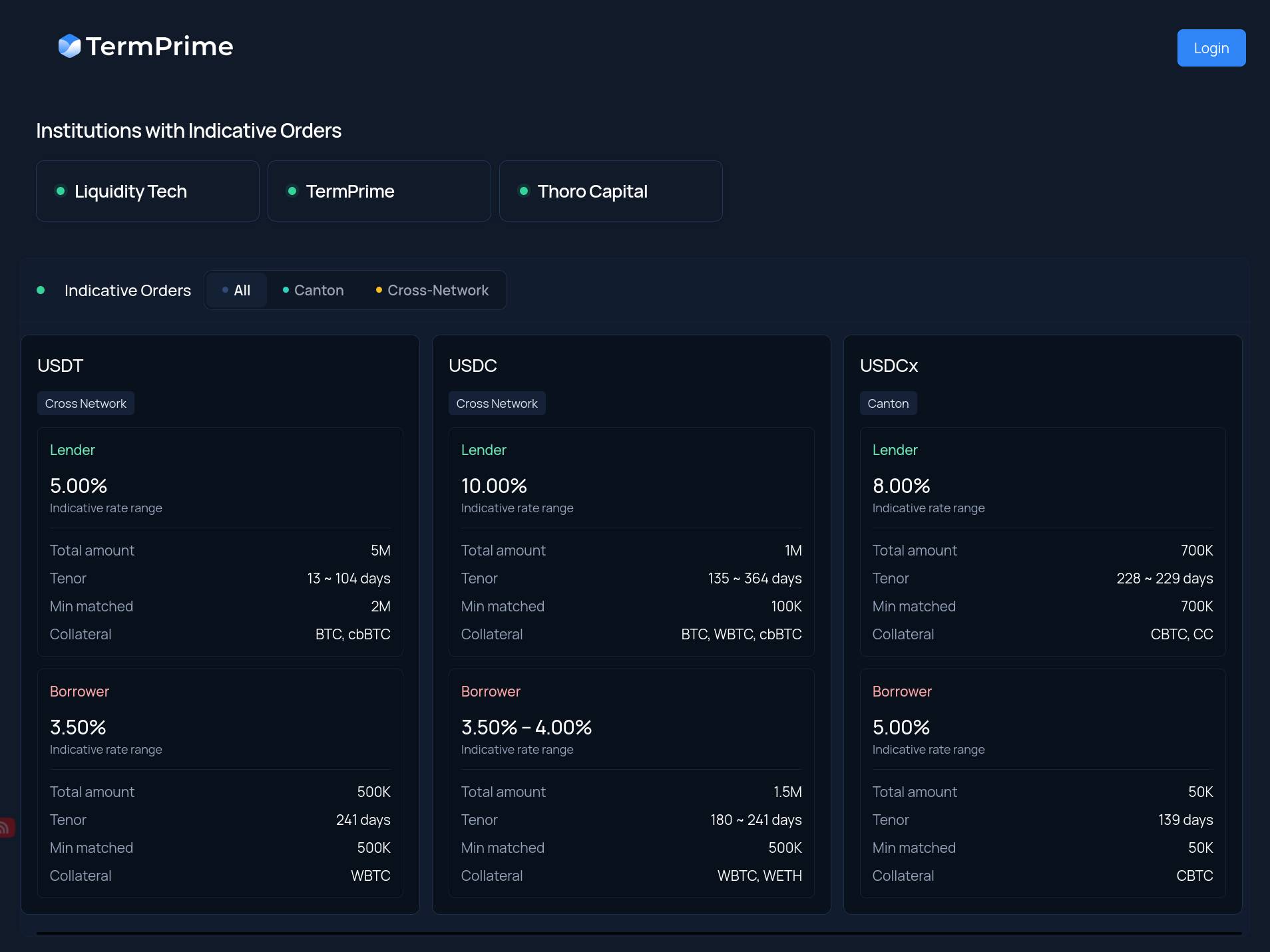Click the USDT borrower collateral WBTC

coord(371,875)
